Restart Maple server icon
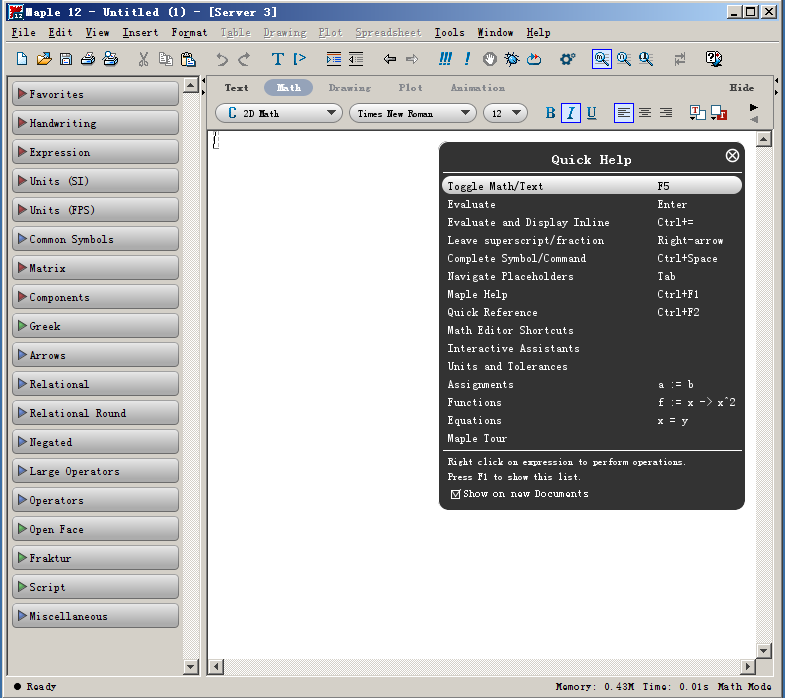This screenshot has width=785, height=698. (534, 59)
